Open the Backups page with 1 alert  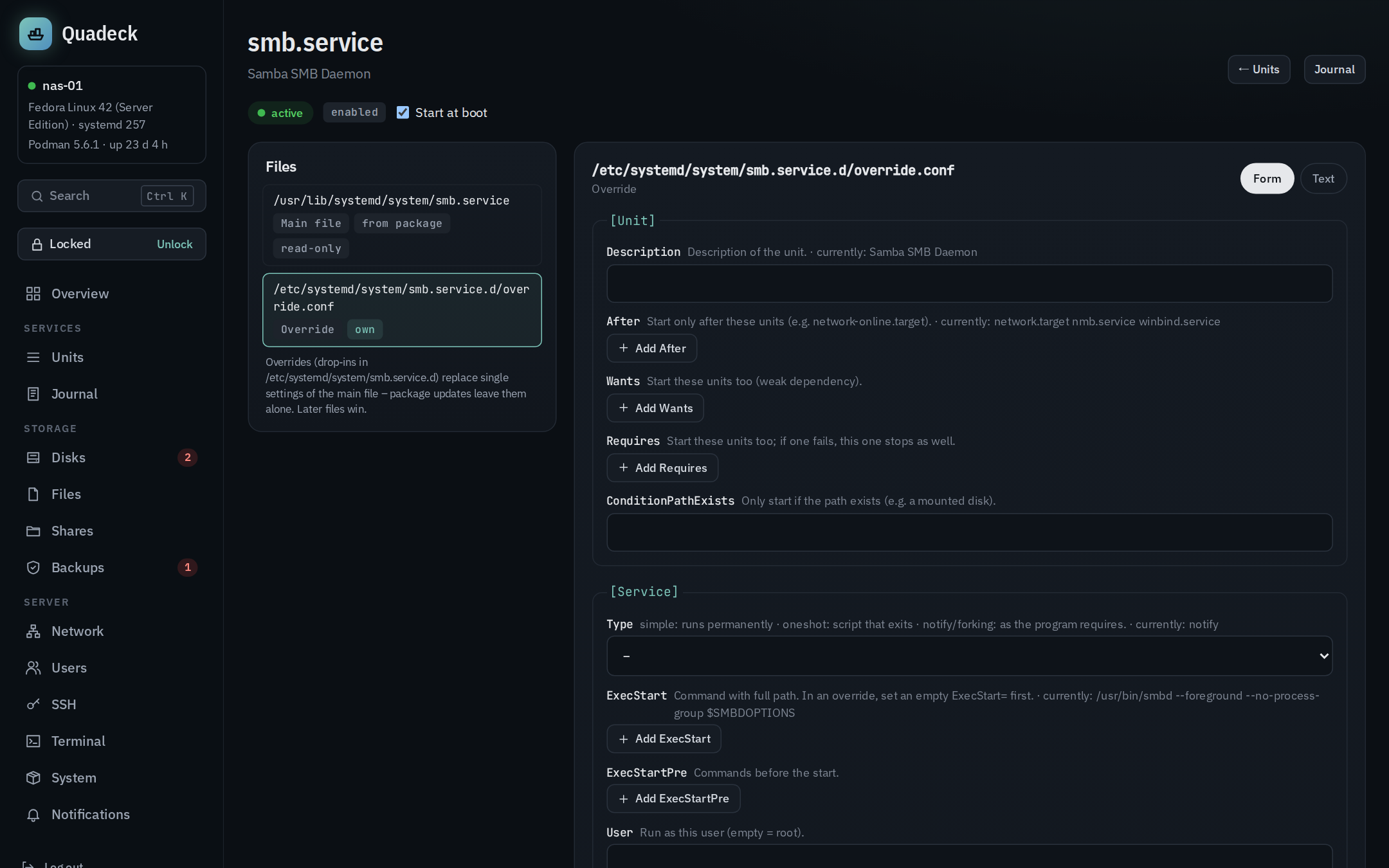coord(111,568)
